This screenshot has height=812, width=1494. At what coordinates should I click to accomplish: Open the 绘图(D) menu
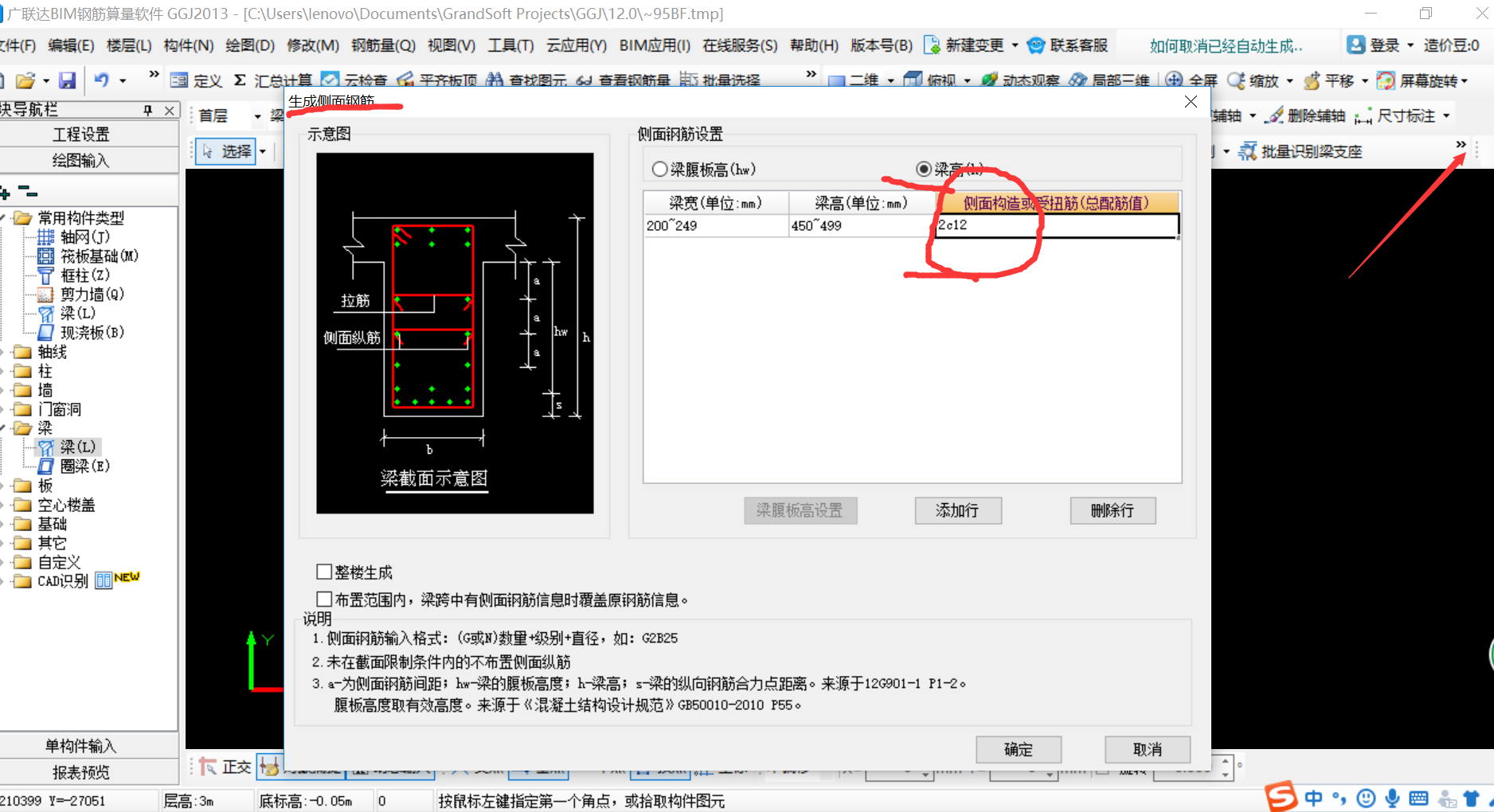coord(250,45)
